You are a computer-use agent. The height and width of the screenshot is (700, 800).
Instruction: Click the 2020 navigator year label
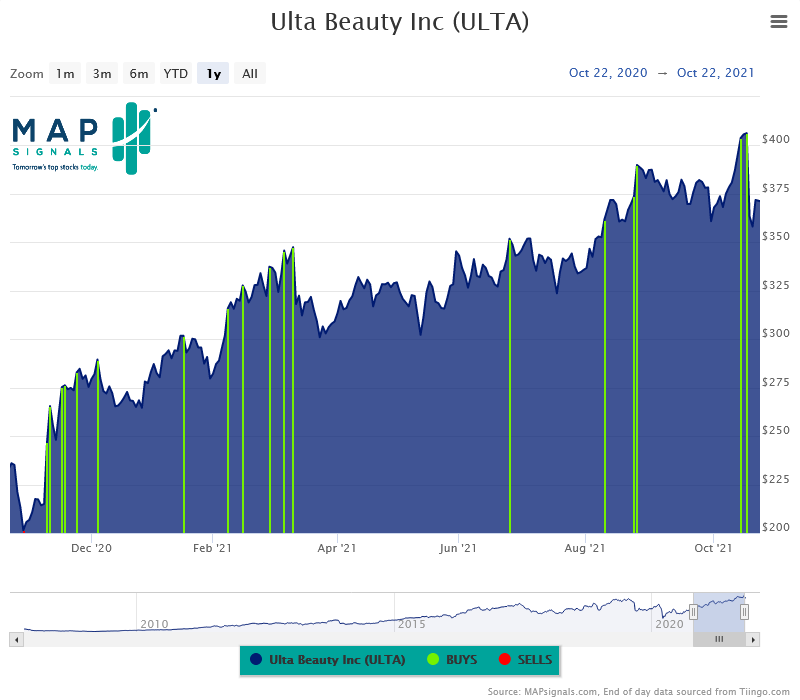coord(669,624)
